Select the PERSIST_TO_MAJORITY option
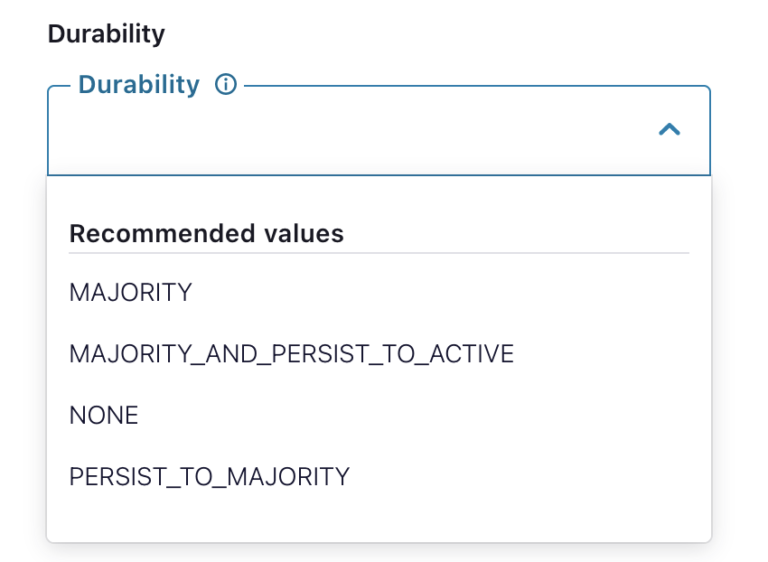This screenshot has width=768, height=562. pos(209,476)
